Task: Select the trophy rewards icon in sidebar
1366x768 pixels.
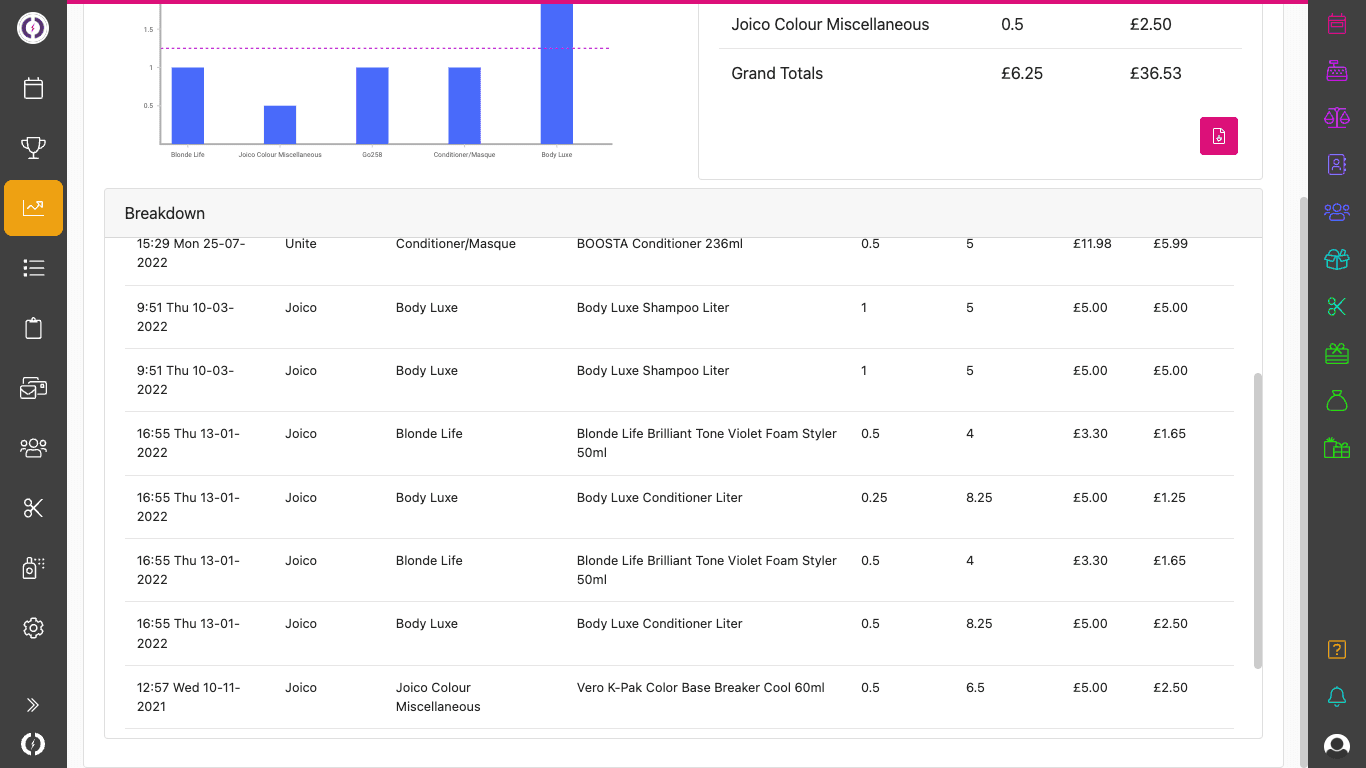Action: tap(33, 147)
